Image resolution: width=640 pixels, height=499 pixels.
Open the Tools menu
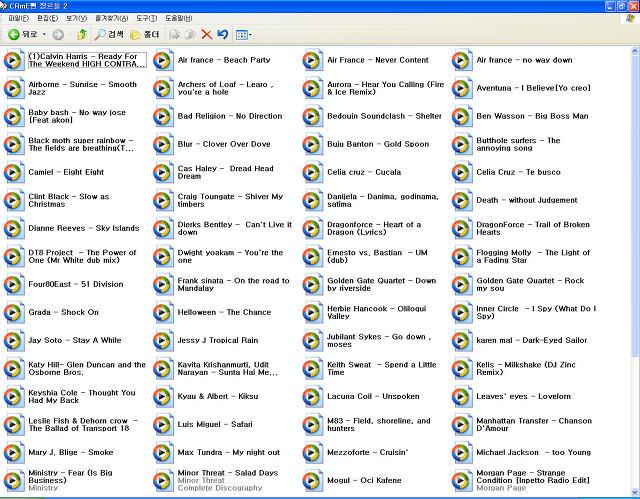point(147,18)
